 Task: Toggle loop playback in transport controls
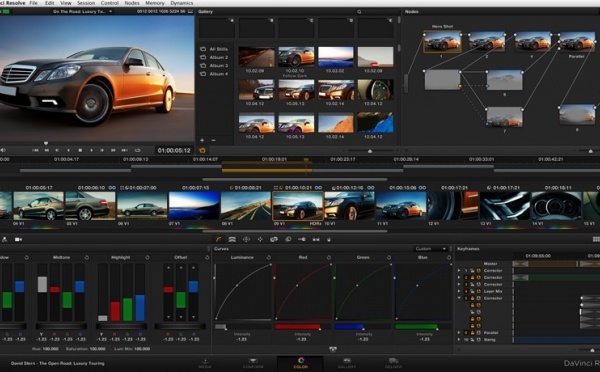137,150
